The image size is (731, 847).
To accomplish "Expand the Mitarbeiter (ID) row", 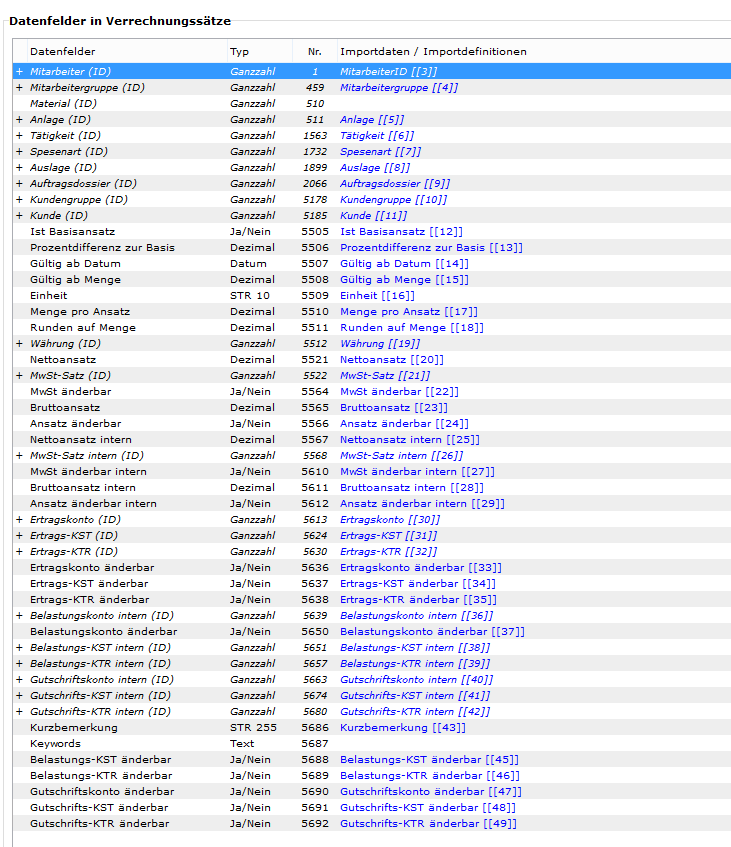I will click(19, 72).
